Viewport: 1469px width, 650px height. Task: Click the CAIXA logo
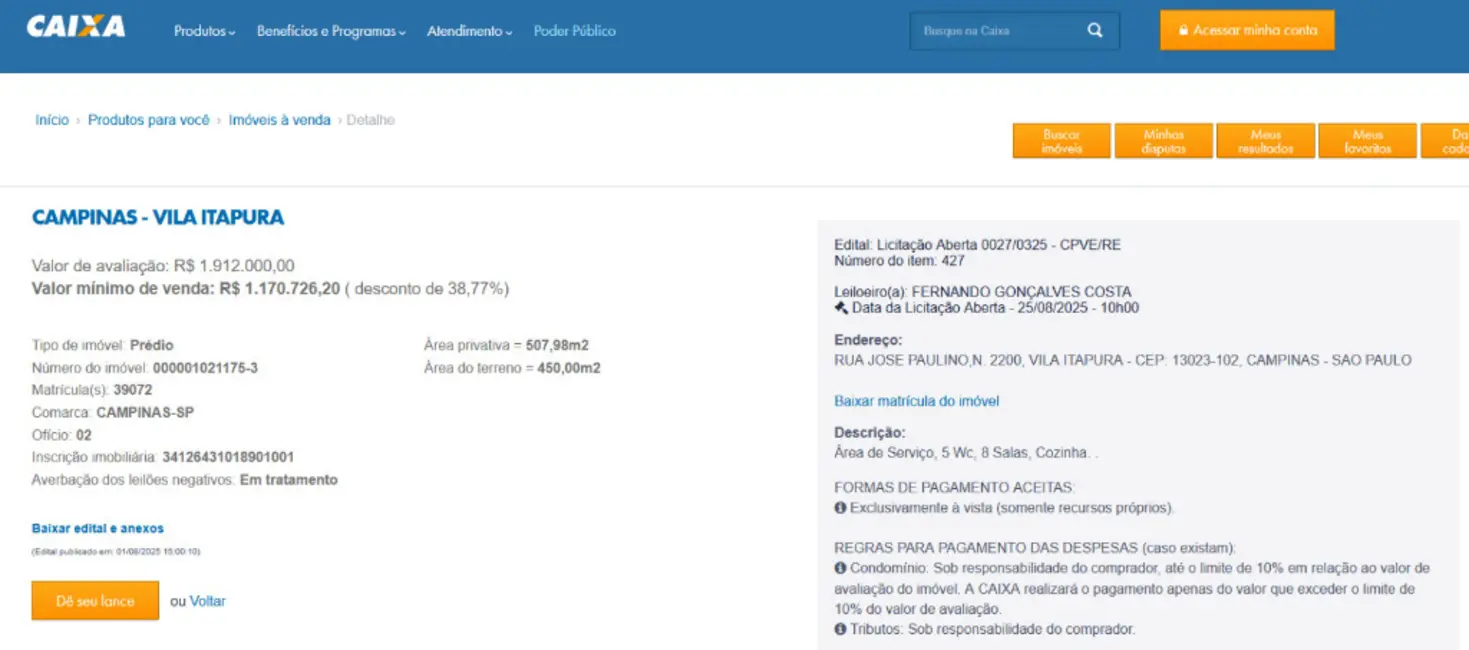(76, 27)
